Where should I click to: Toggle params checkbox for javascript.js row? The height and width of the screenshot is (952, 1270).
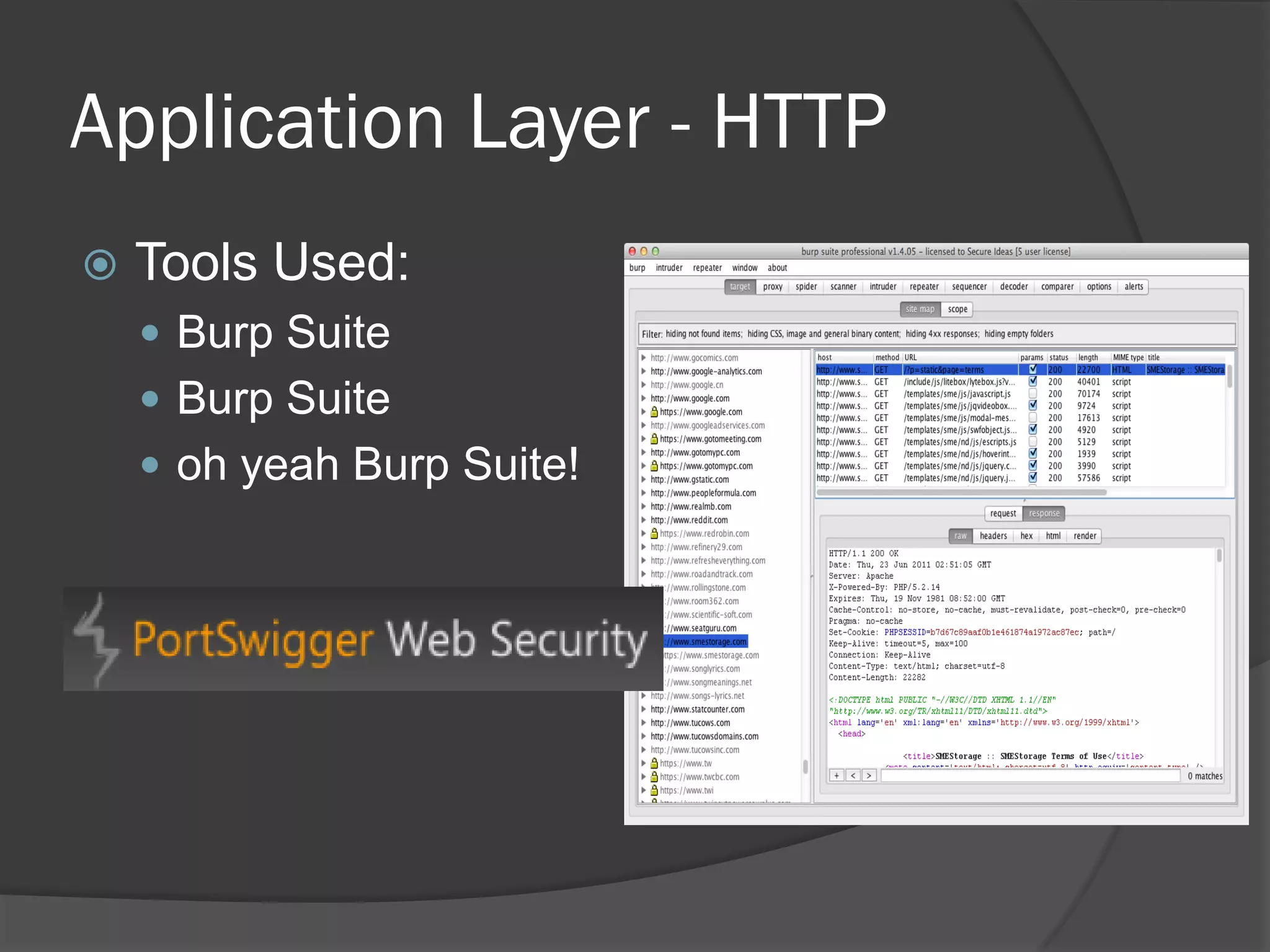pos(1032,394)
